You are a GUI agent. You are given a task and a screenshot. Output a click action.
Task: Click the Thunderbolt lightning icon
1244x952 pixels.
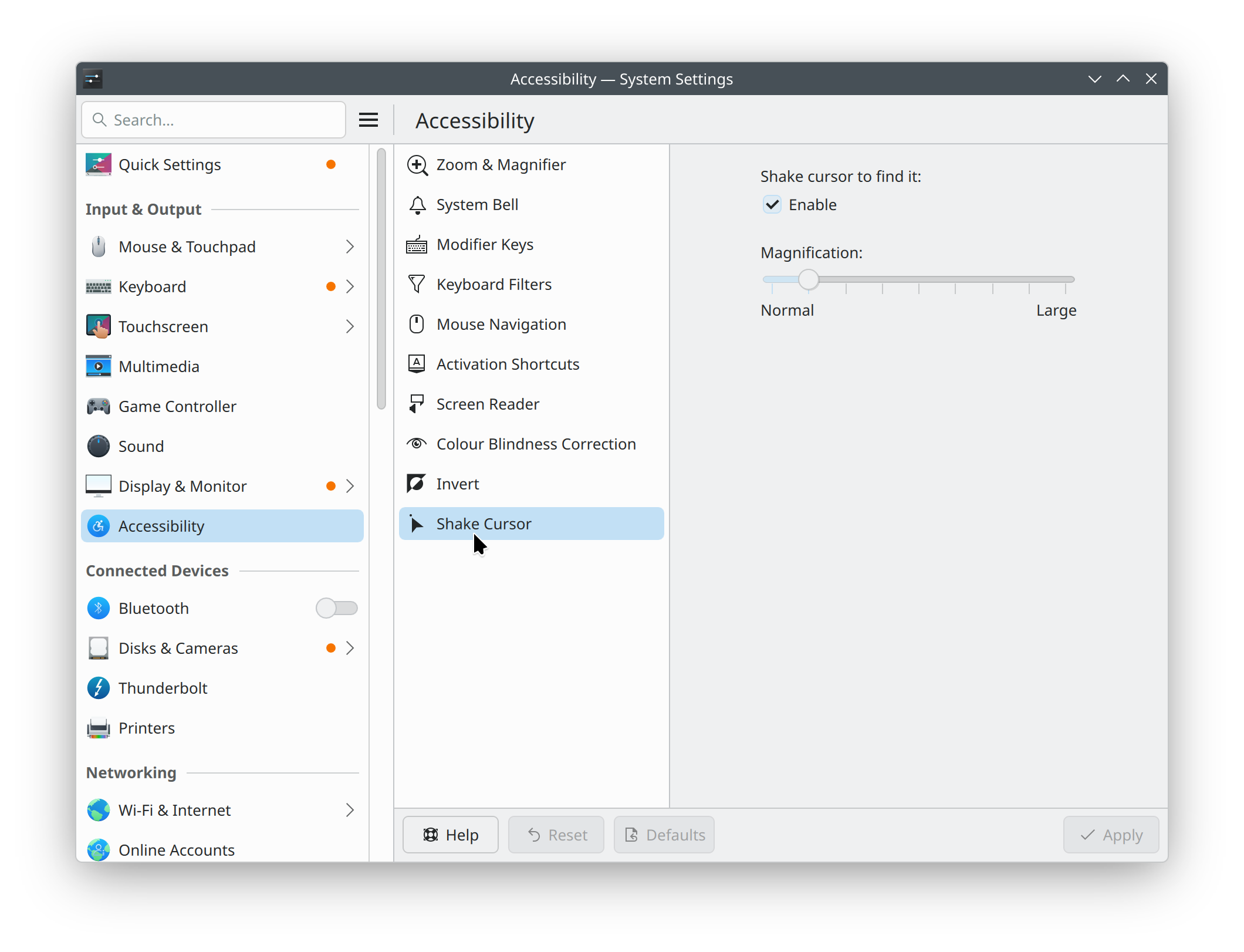pyautogui.click(x=99, y=688)
